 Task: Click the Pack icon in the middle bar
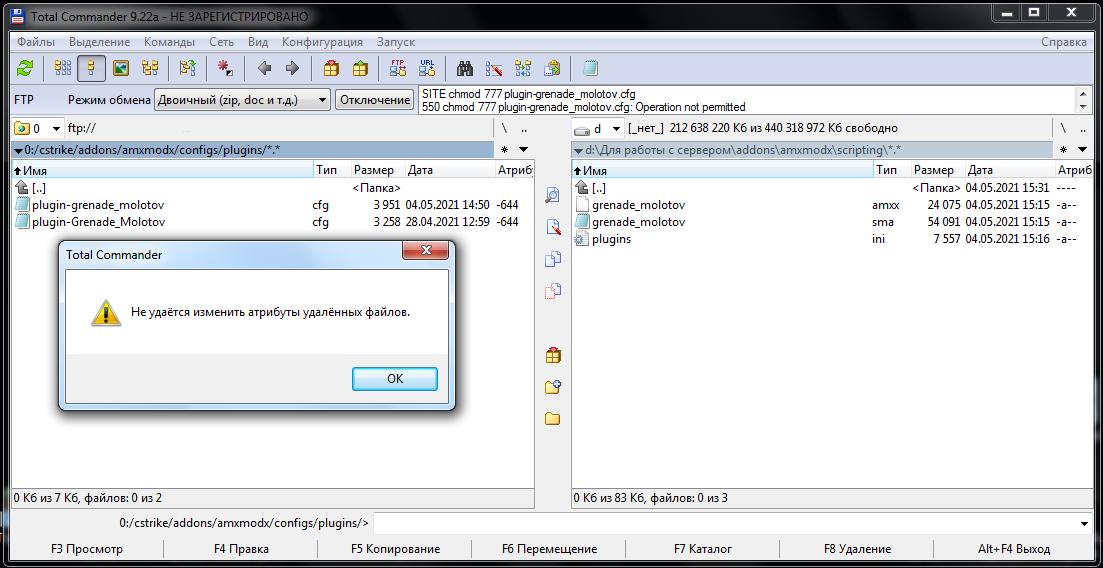click(553, 355)
